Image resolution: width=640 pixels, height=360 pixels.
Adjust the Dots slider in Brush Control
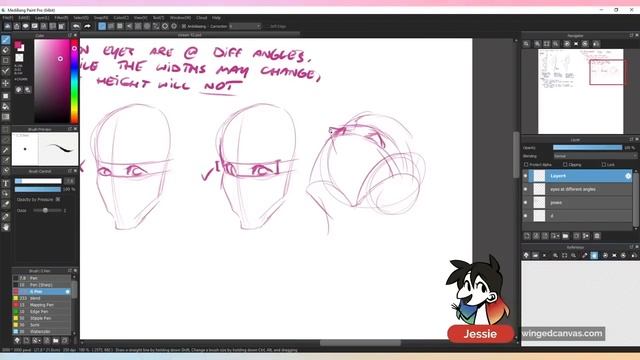(x=47, y=210)
